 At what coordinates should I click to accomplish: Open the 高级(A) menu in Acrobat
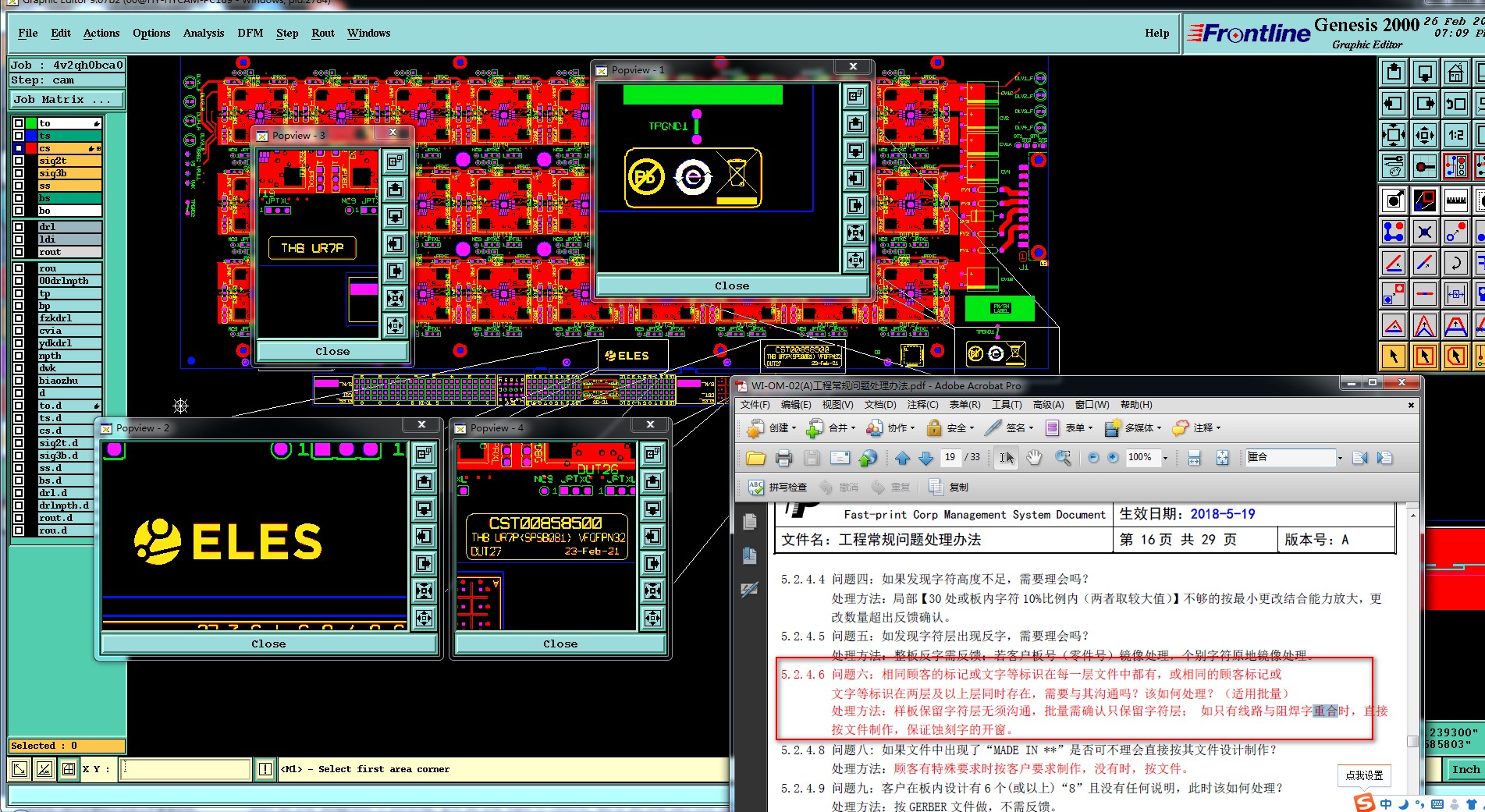click(1048, 405)
